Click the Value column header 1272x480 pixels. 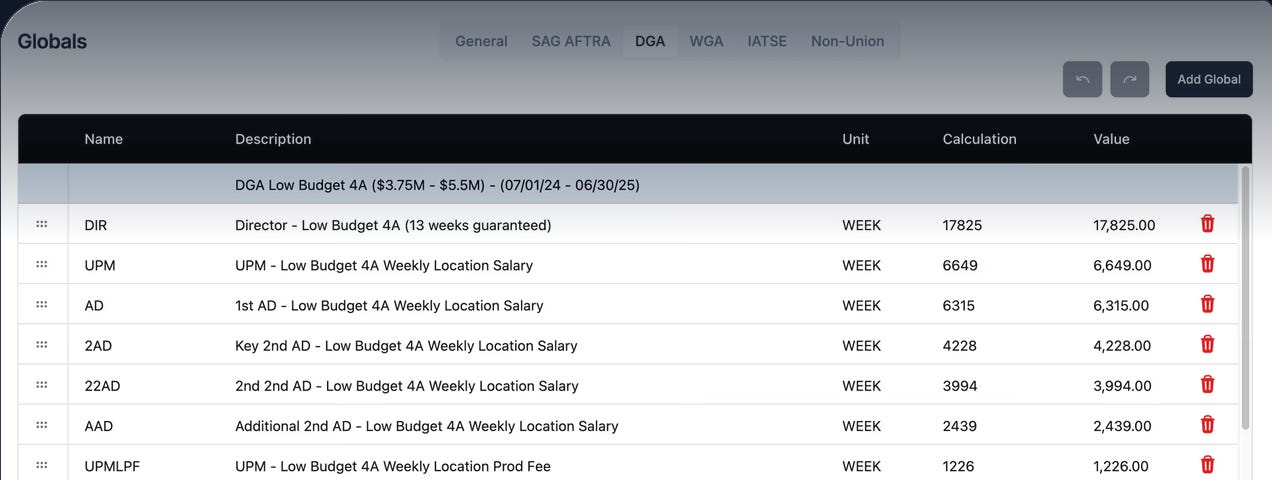coord(1111,139)
